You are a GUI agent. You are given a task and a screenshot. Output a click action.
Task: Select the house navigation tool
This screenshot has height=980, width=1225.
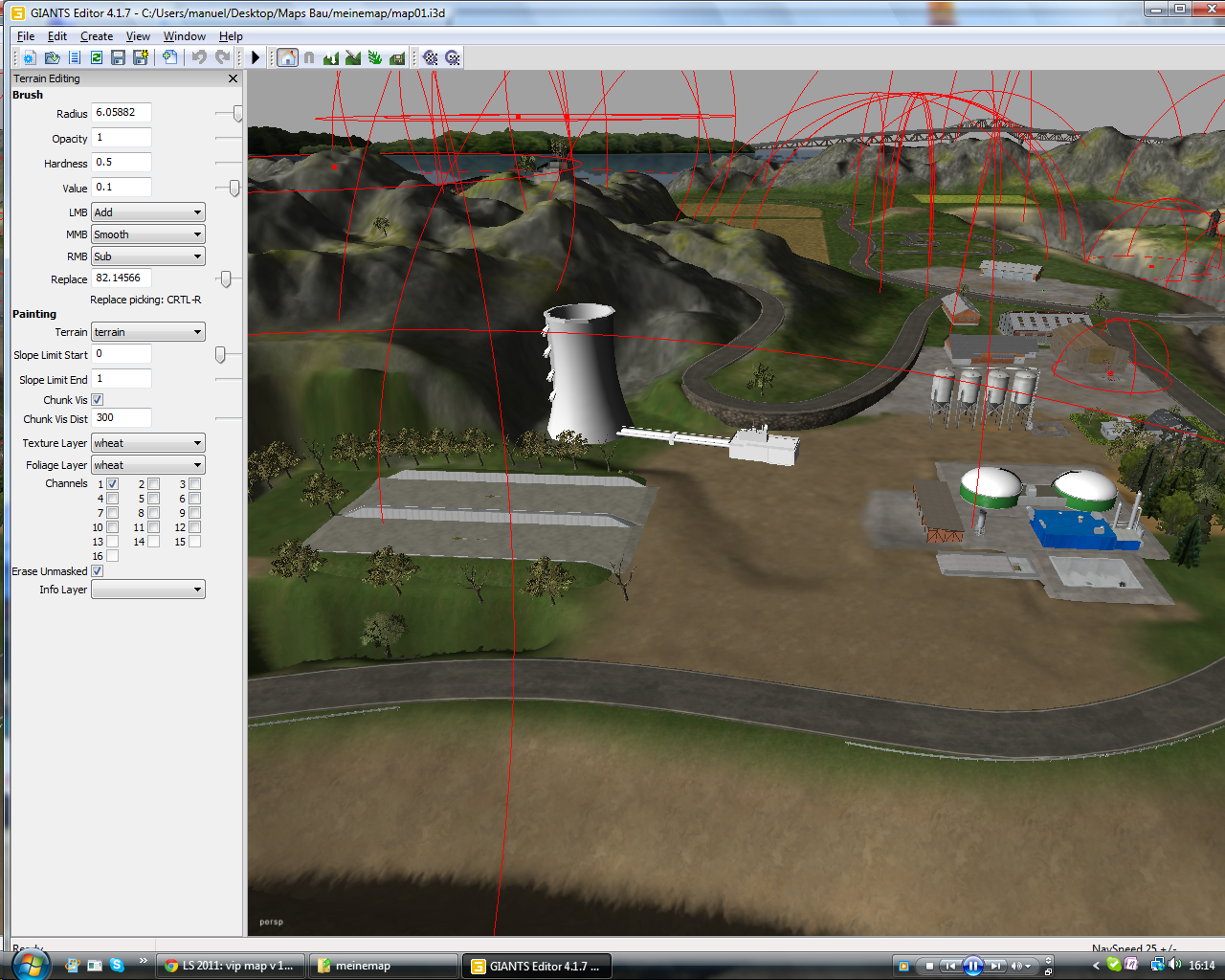coord(287,58)
